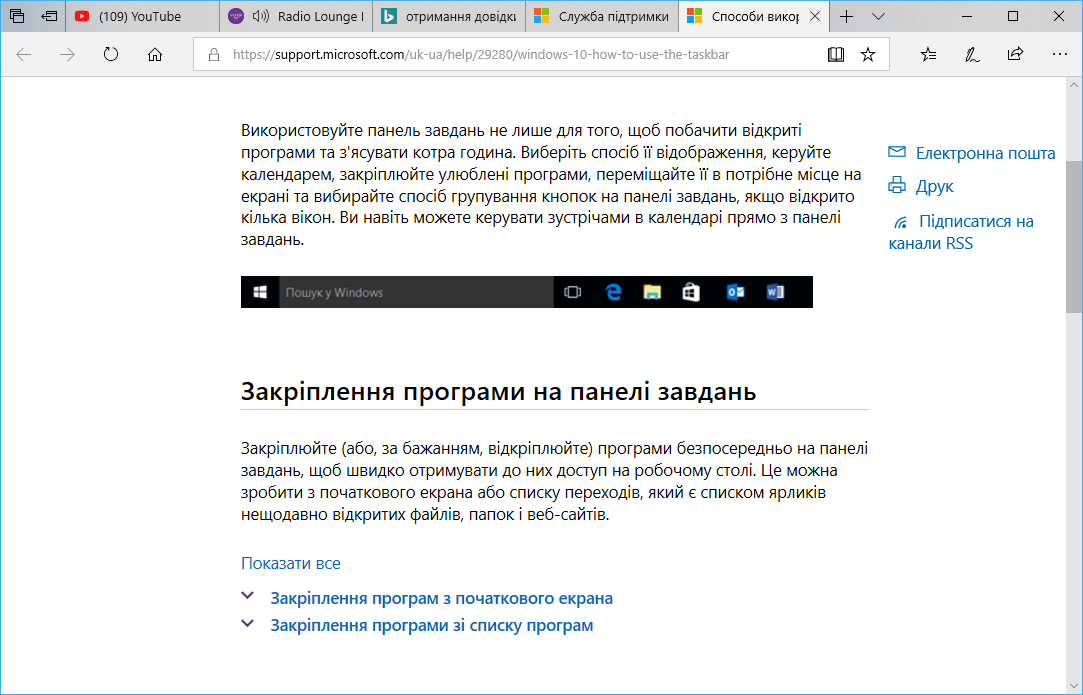Open Reading view book icon
The image size is (1083, 695).
tap(836, 55)
